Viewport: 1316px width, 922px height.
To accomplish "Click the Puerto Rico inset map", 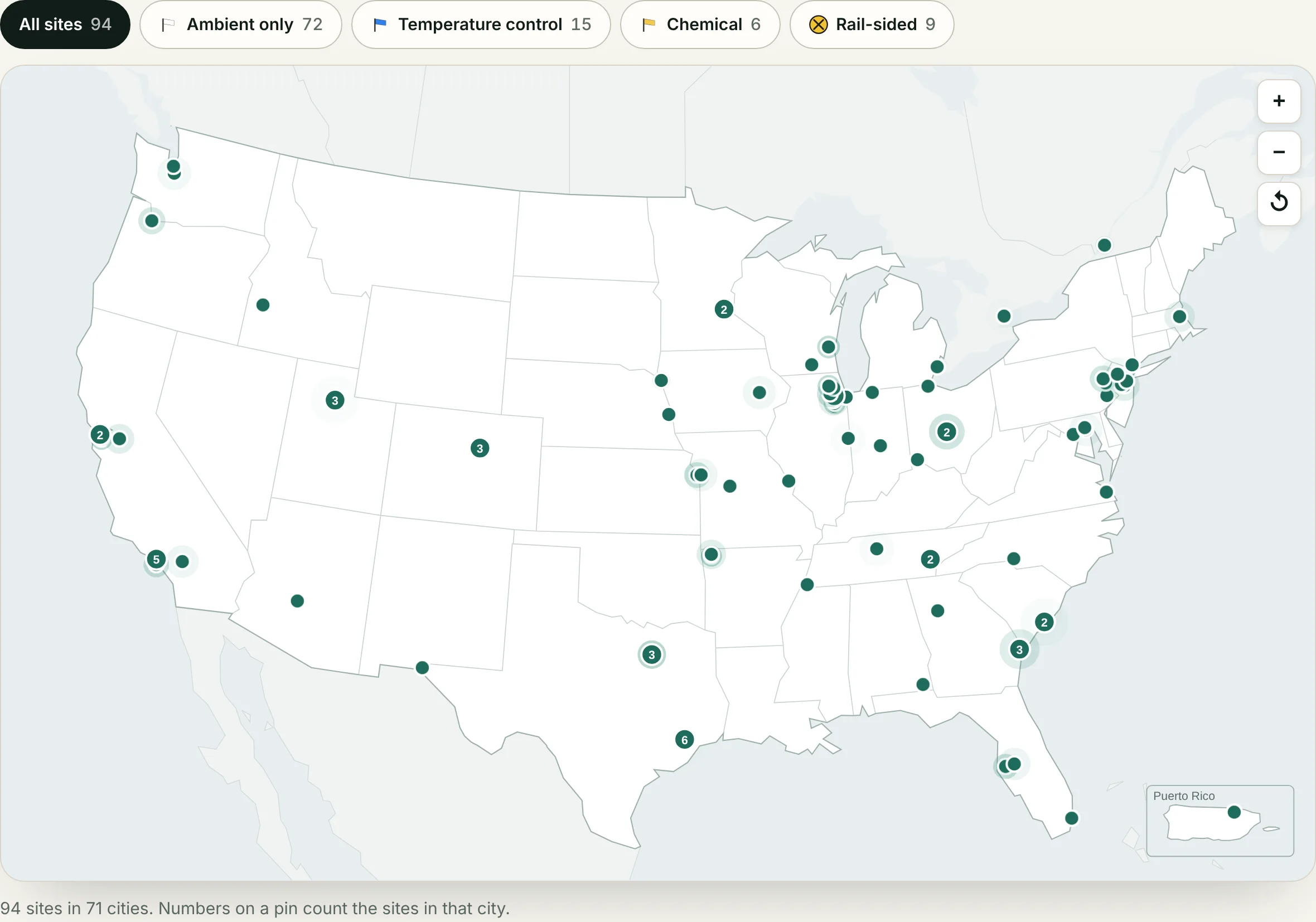I will [x=1220, y=821].
